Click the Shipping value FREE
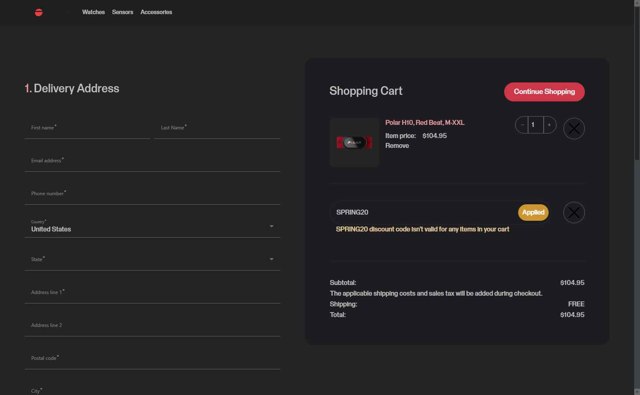Screen dimensions: 640x395 click(576, 304)
